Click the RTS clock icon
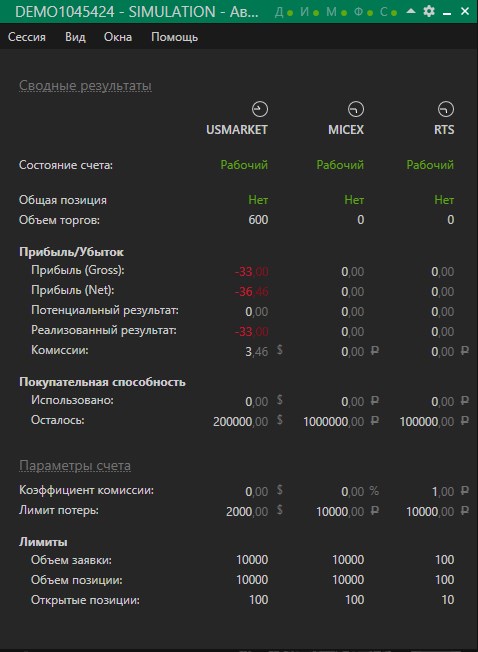478x652 pixels. pos(446,109)
